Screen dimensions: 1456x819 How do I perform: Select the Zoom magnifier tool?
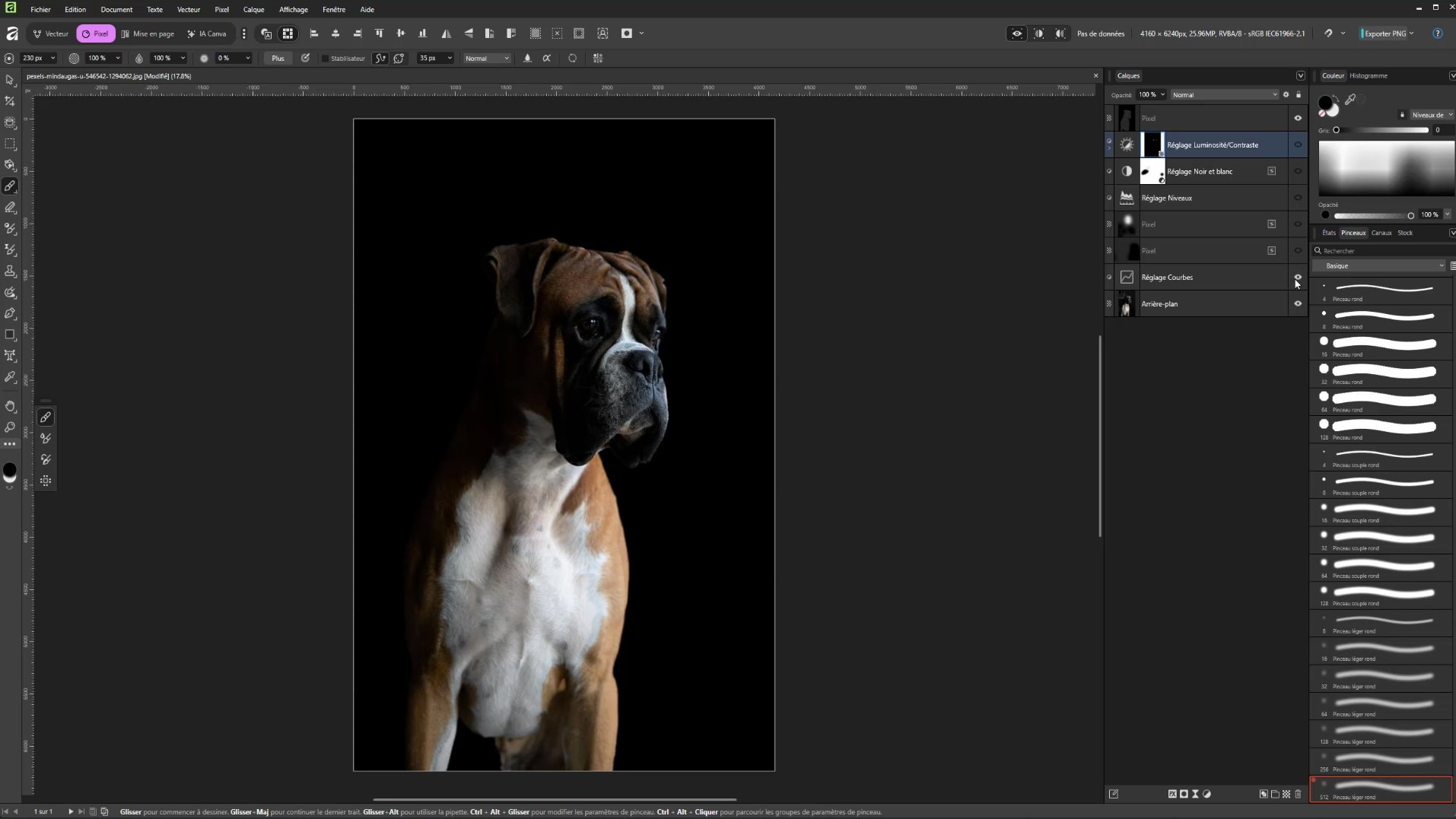10,427
